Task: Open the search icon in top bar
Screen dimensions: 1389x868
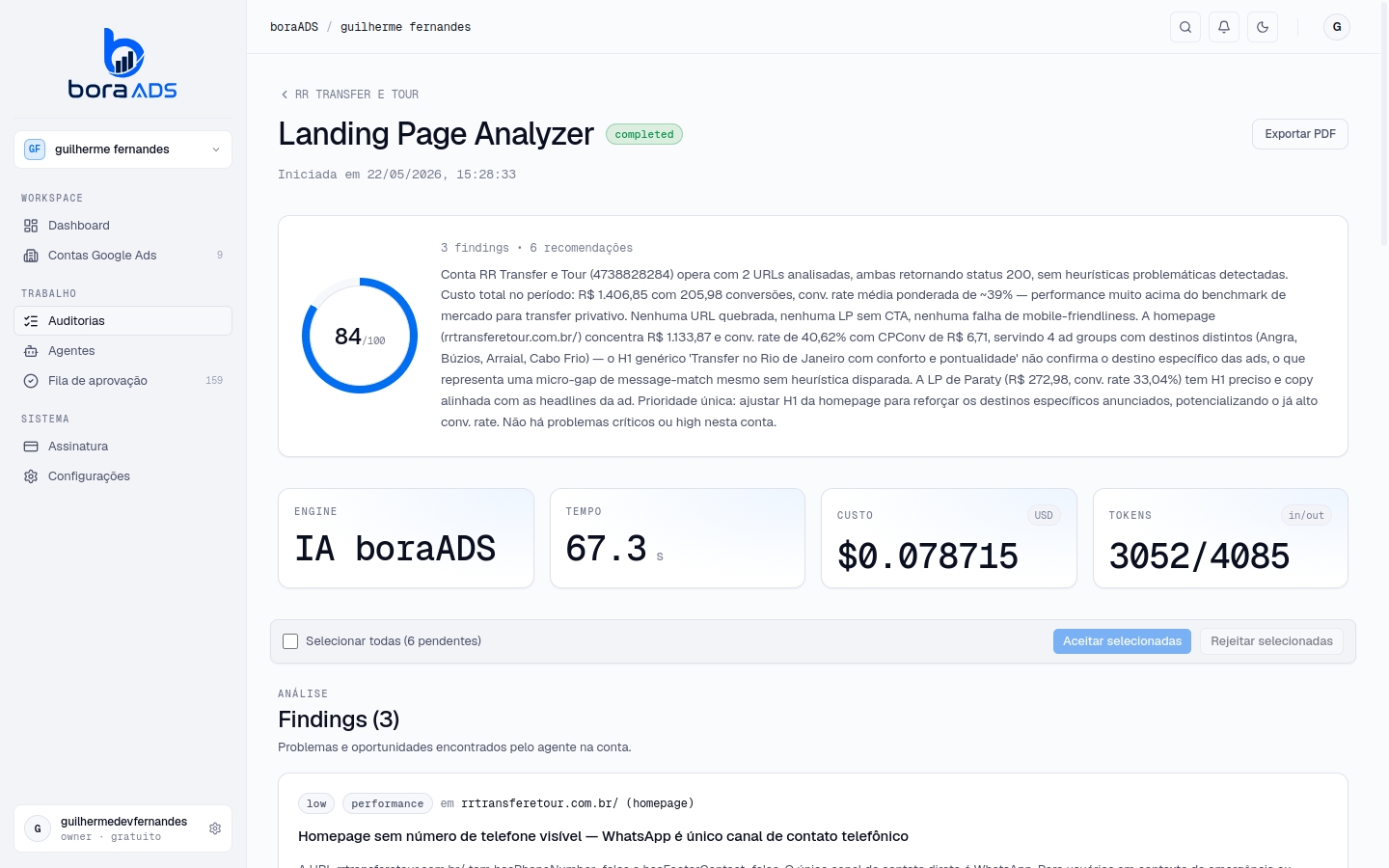Action: tap(1185, 27)
